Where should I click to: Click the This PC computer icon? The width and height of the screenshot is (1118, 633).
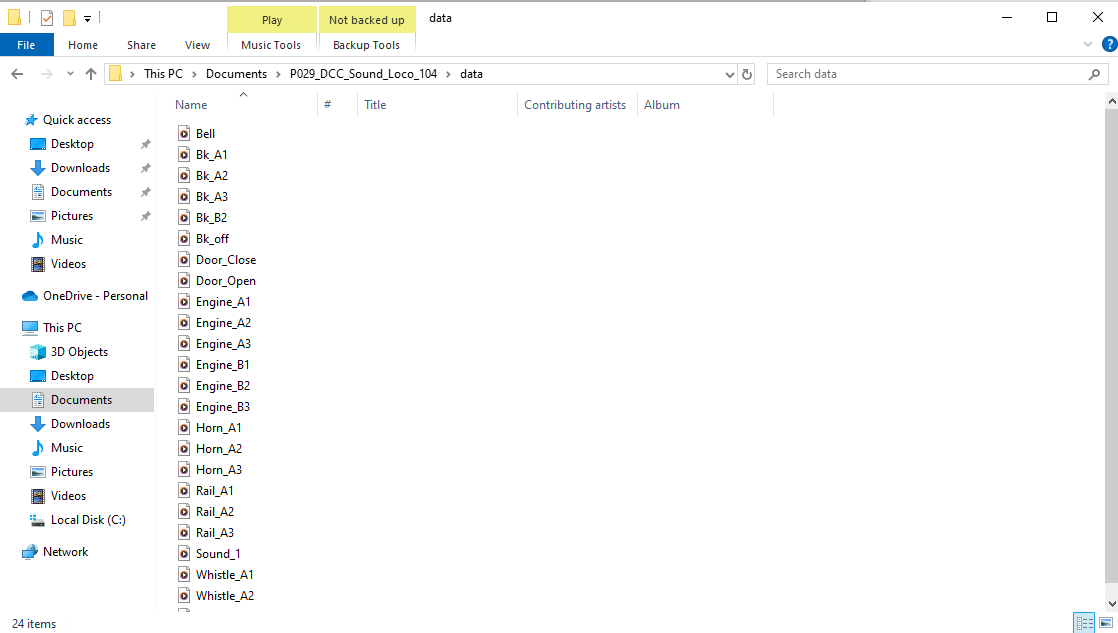pyautogui.click(x=30, y=328)
